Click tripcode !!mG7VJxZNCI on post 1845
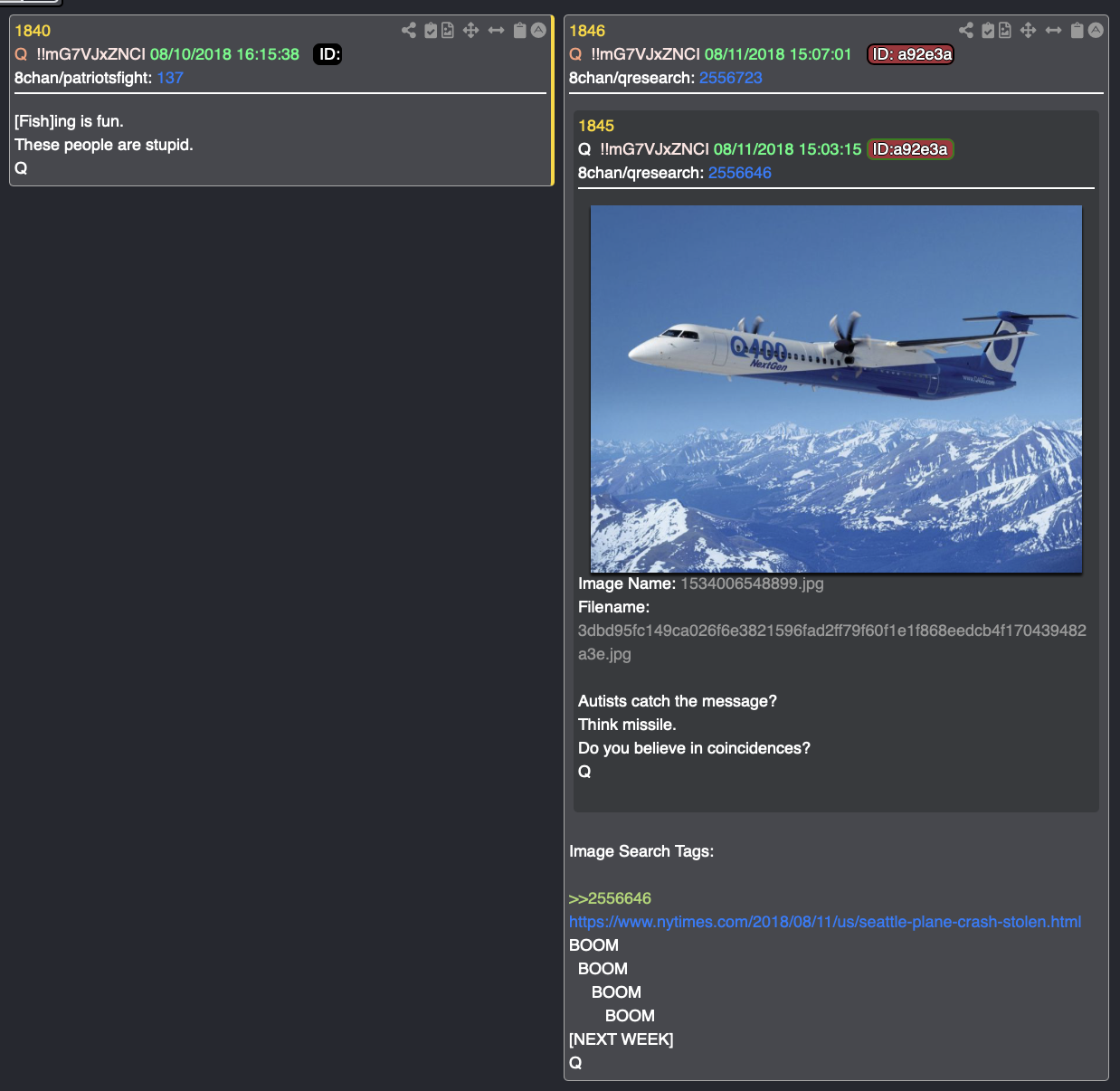The width and height of the screenshot is (1120, 1091). (654, 149)
